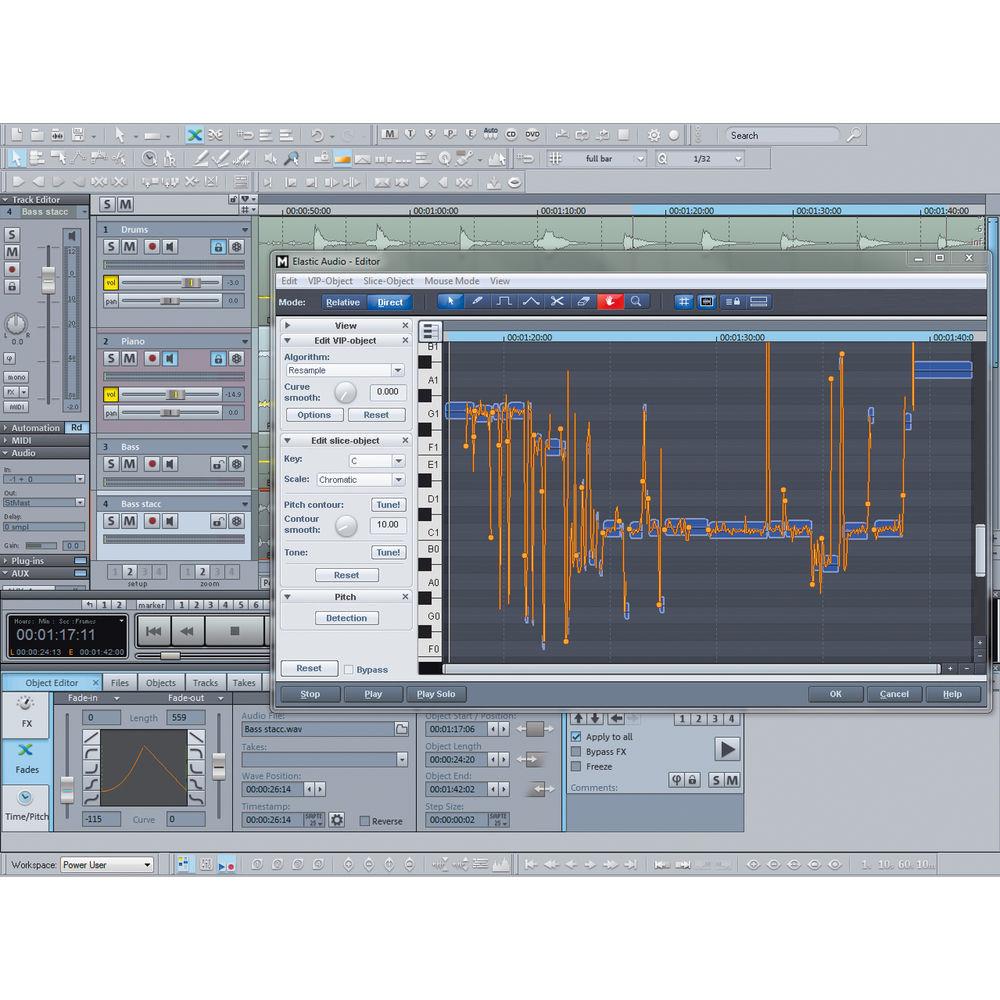This screenshot has width=1000, height=1000.
Task: Select the Eraser tool in the editor toolbar
Action: (583, 301)
